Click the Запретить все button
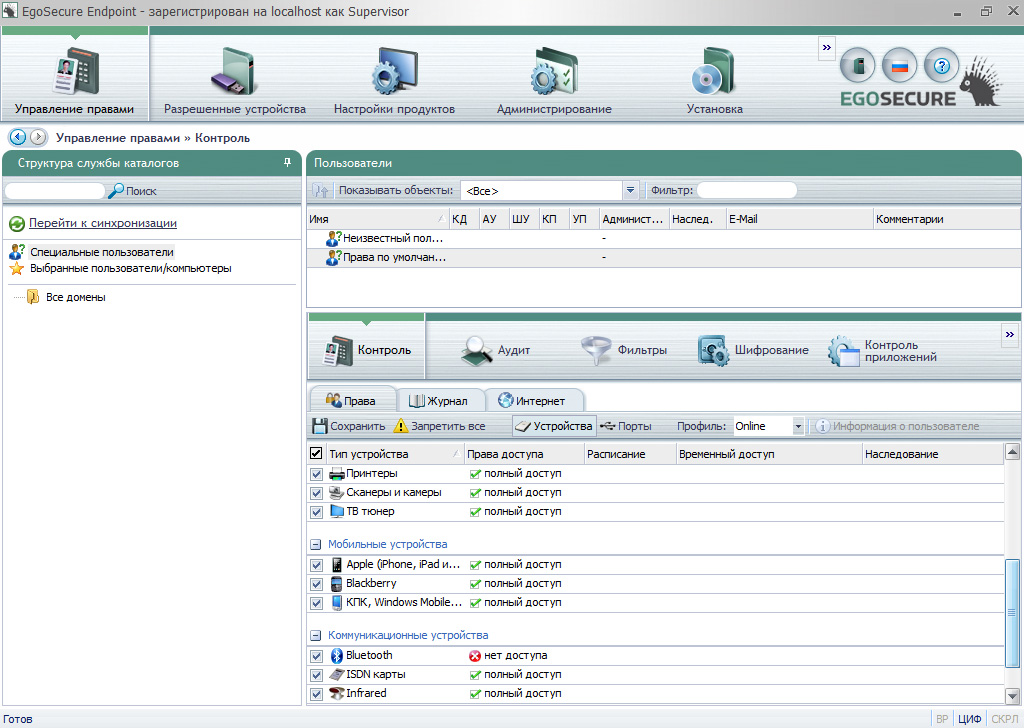Image resolution: width=1024 pixels, height=728 pixels. coord(440,427)
